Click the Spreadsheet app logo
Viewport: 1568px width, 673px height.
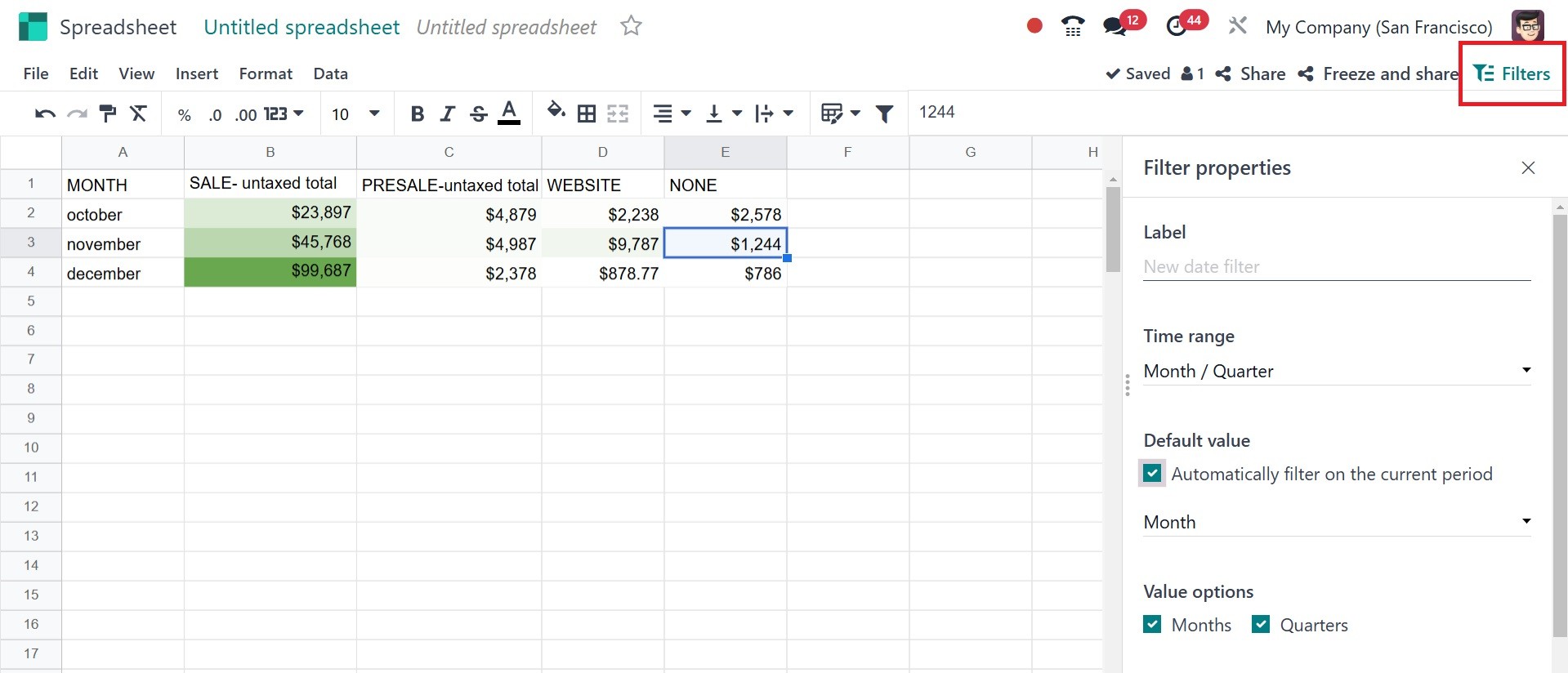(33, 26)
